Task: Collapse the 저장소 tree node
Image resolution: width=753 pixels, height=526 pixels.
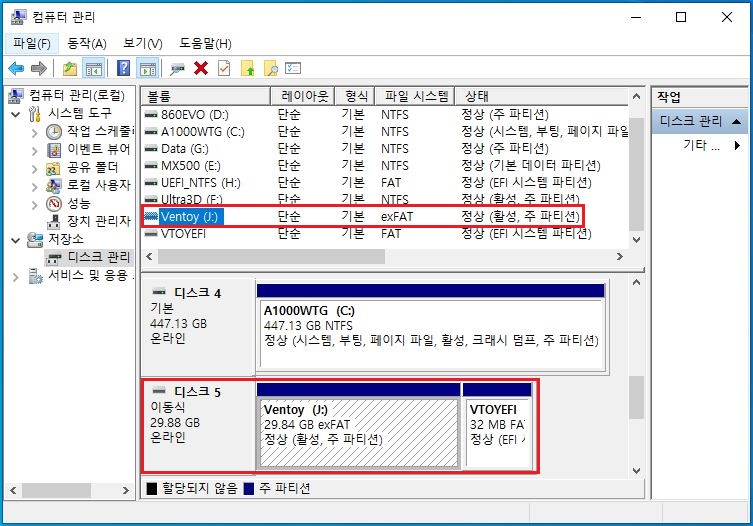Action: click(15, 240)
